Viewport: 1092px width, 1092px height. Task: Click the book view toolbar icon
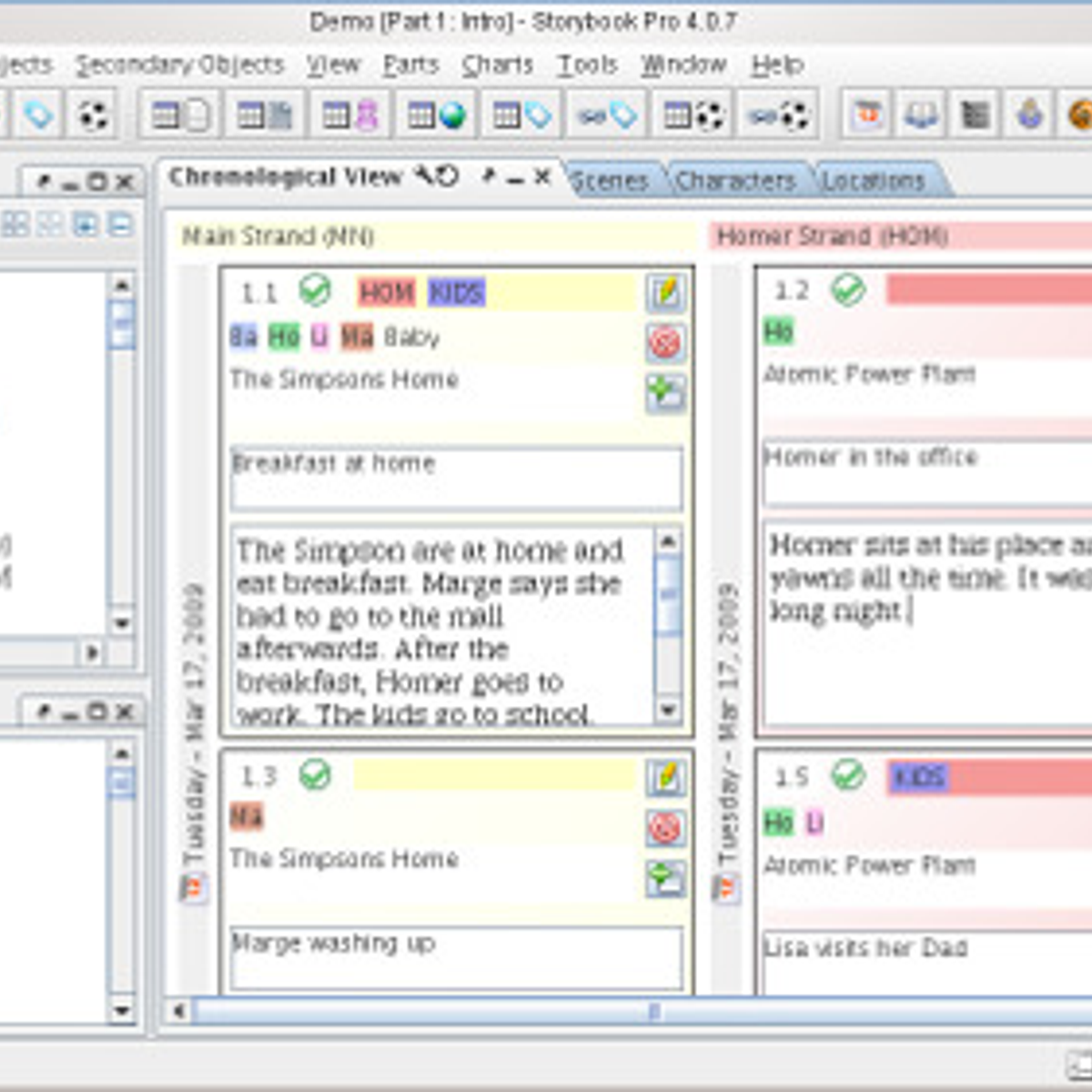(920, 116)
